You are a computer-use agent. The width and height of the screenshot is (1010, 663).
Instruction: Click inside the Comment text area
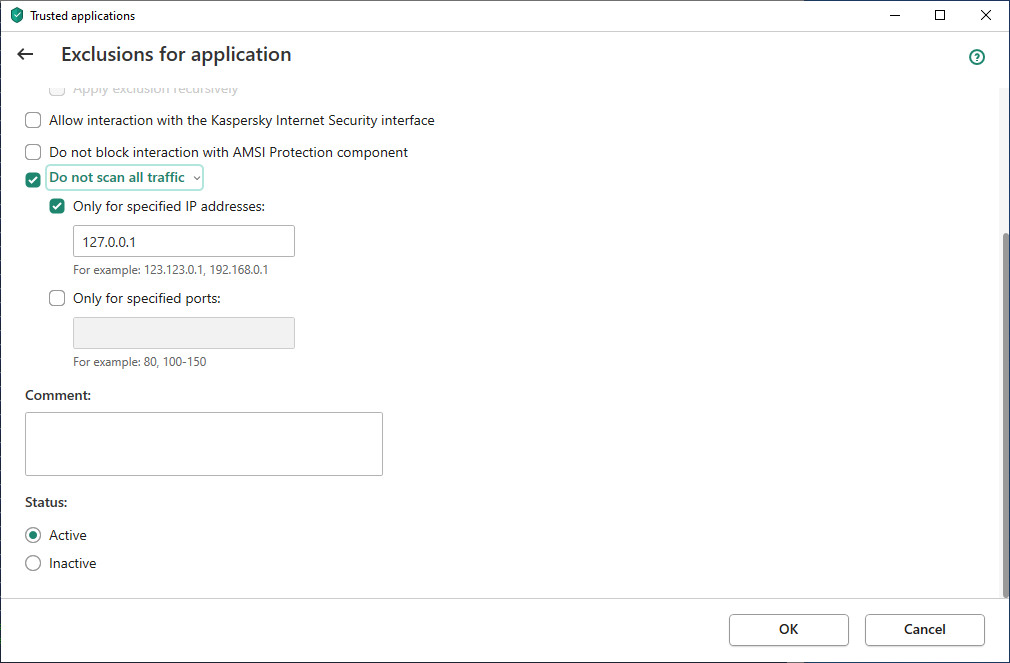point(204,444)
